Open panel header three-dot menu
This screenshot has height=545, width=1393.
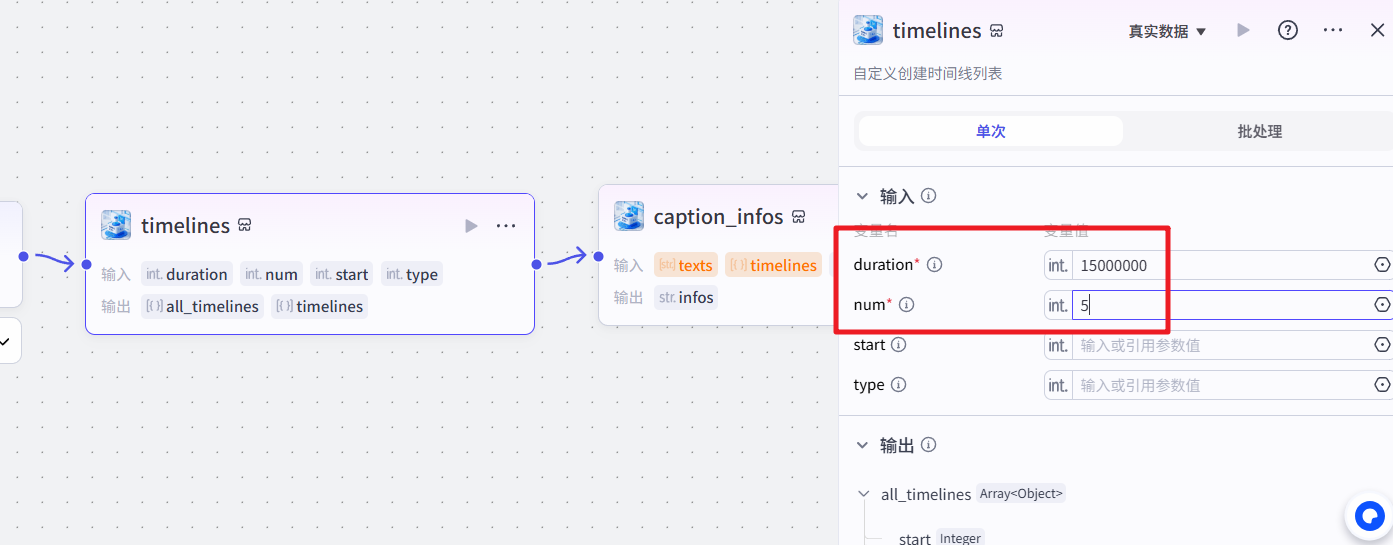(x=1332, y=30)
